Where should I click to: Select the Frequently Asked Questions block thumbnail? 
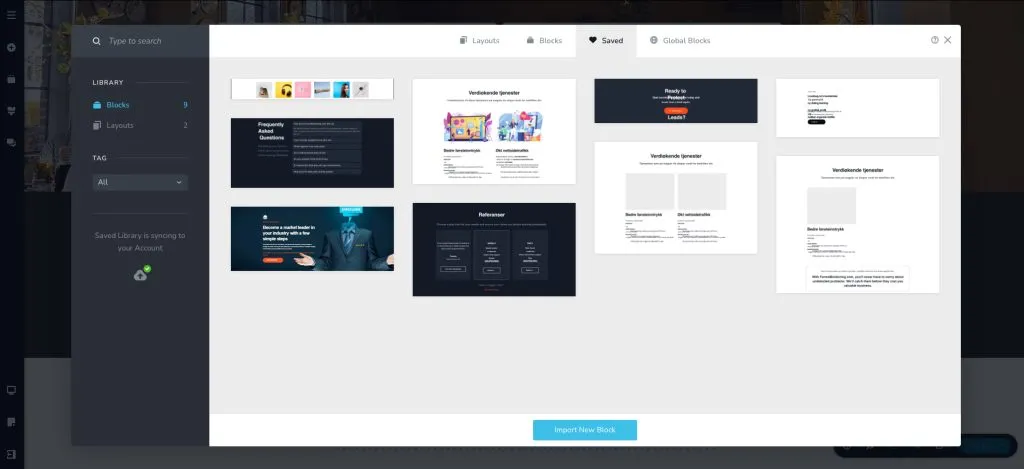(x=312, y=153)
